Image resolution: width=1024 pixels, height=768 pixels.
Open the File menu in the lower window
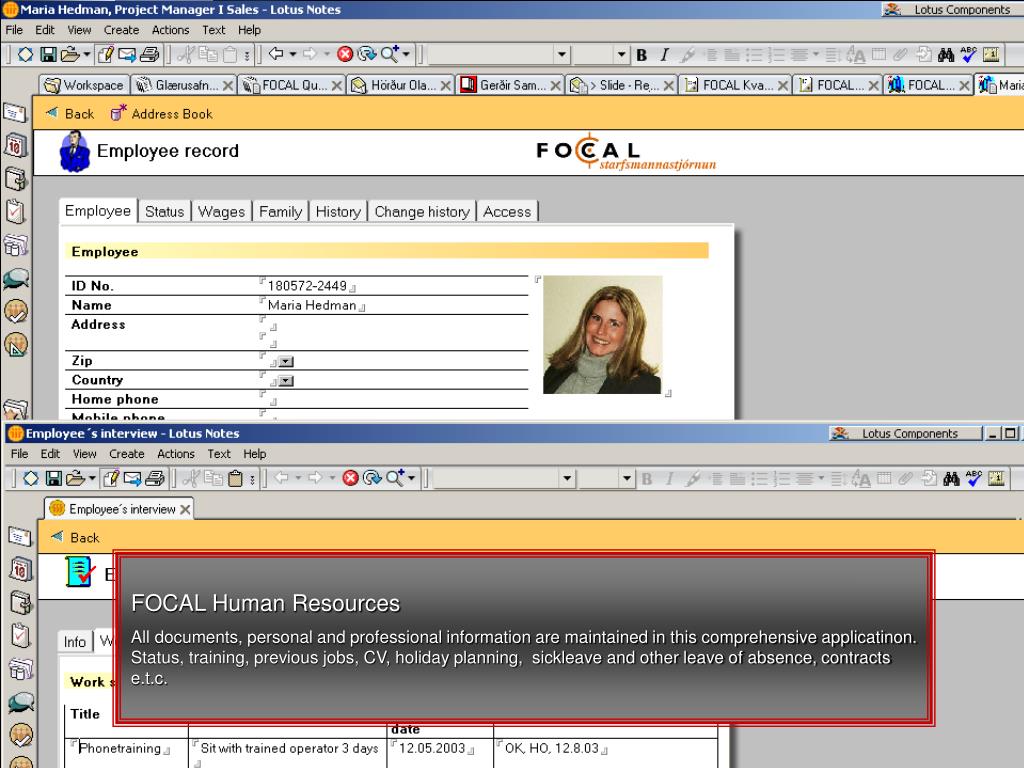19,454
